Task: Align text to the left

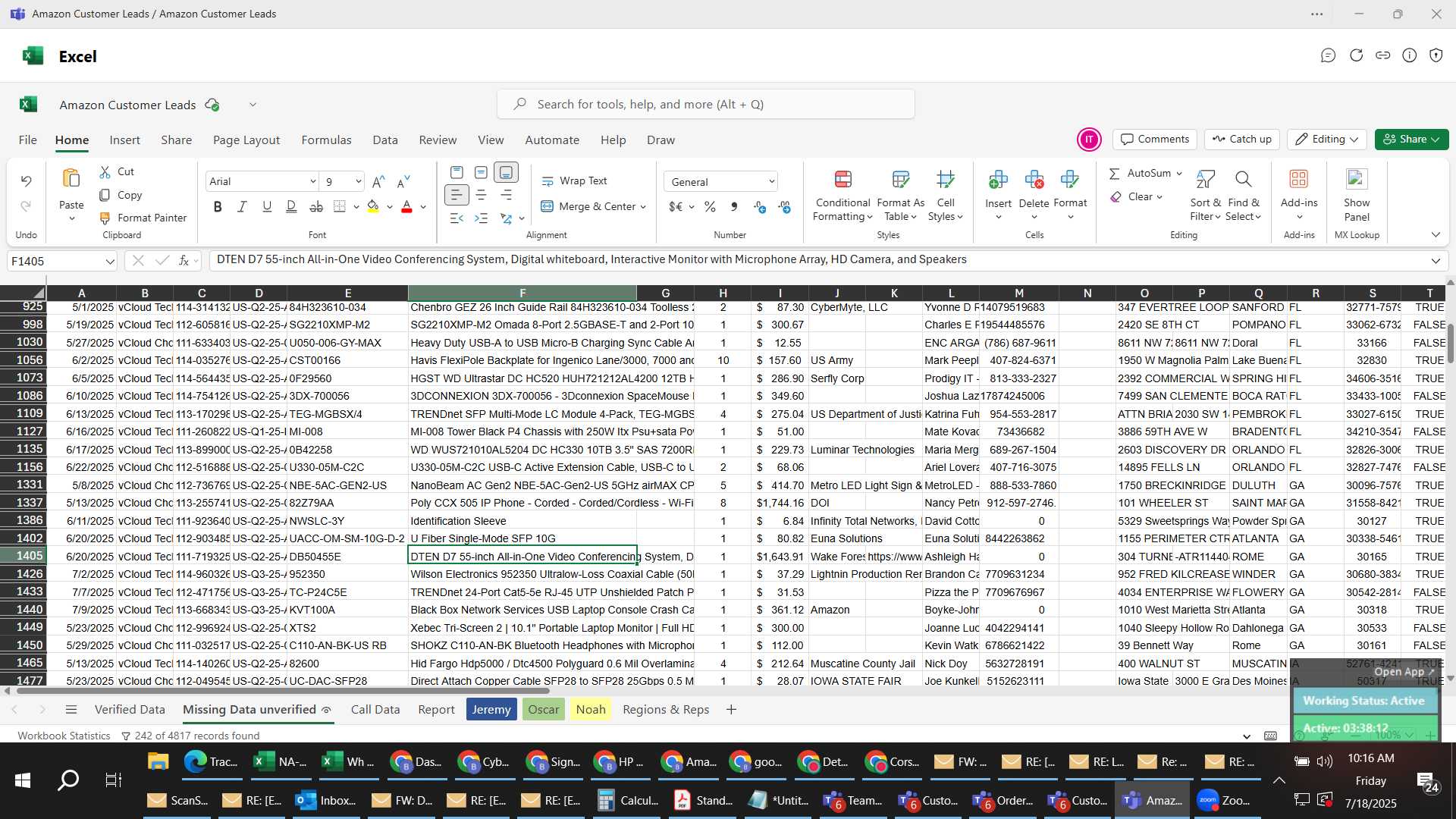Action: pos(457,195)
